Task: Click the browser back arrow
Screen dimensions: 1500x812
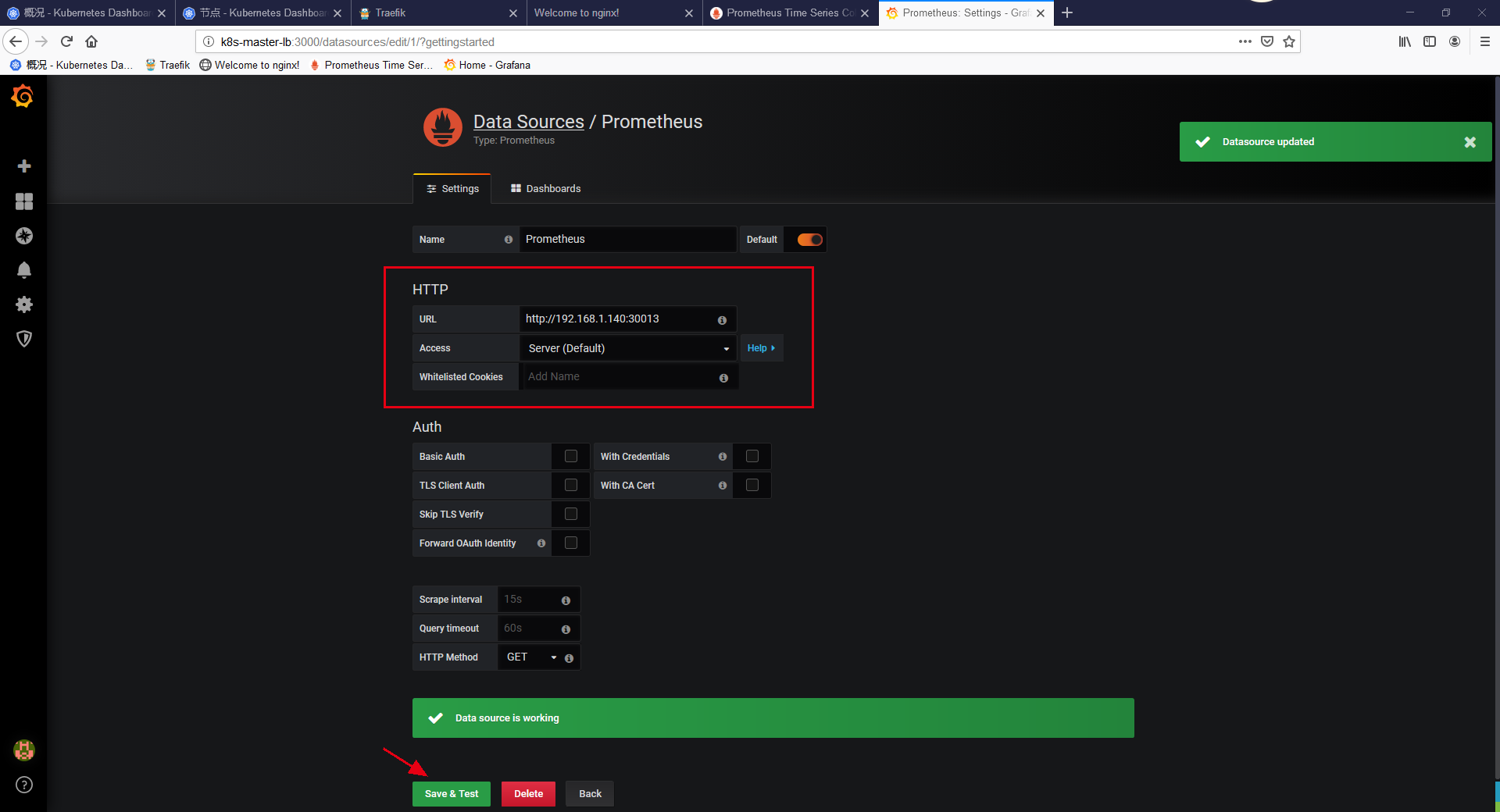Action: (x=16, y=41)
